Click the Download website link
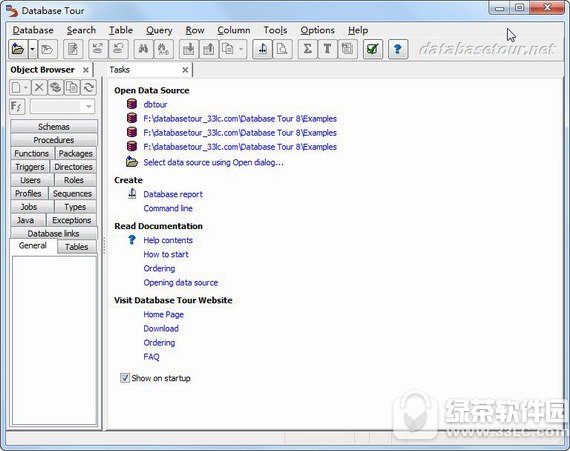The image size is (570, 451). click(161, 329)
